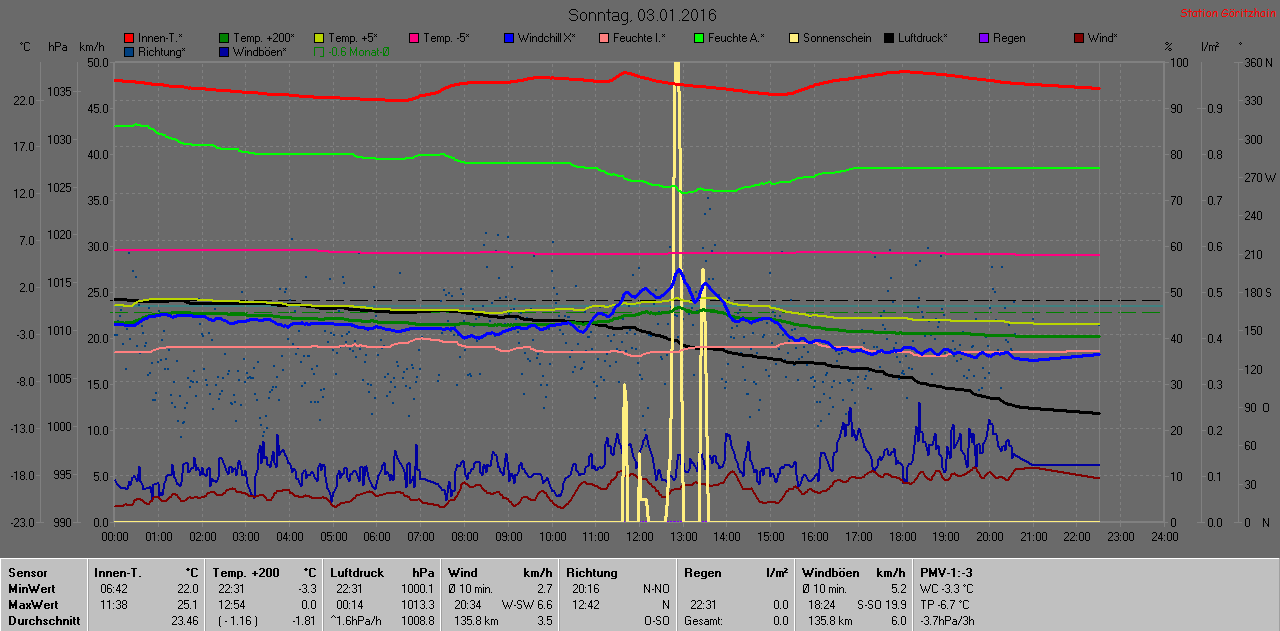The image size is (1280, 631).
Task: Click the green Temp. +200 legend marker
Action: [225, 38]
